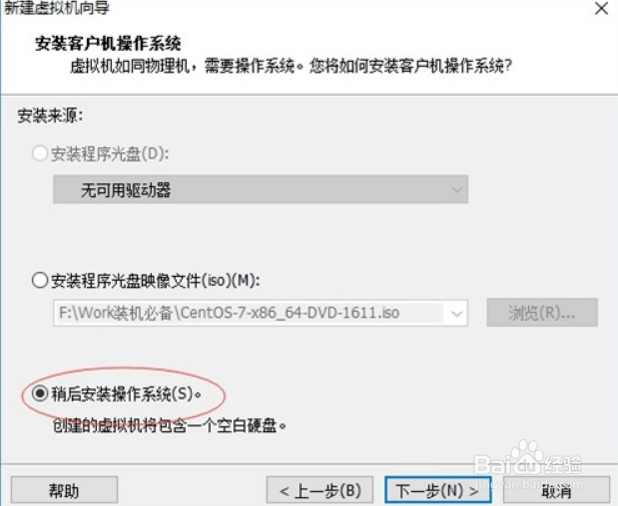This screenshot has width=618, height=506.
Task: Click the 浏览(R)... browse button
Action: 542,313
